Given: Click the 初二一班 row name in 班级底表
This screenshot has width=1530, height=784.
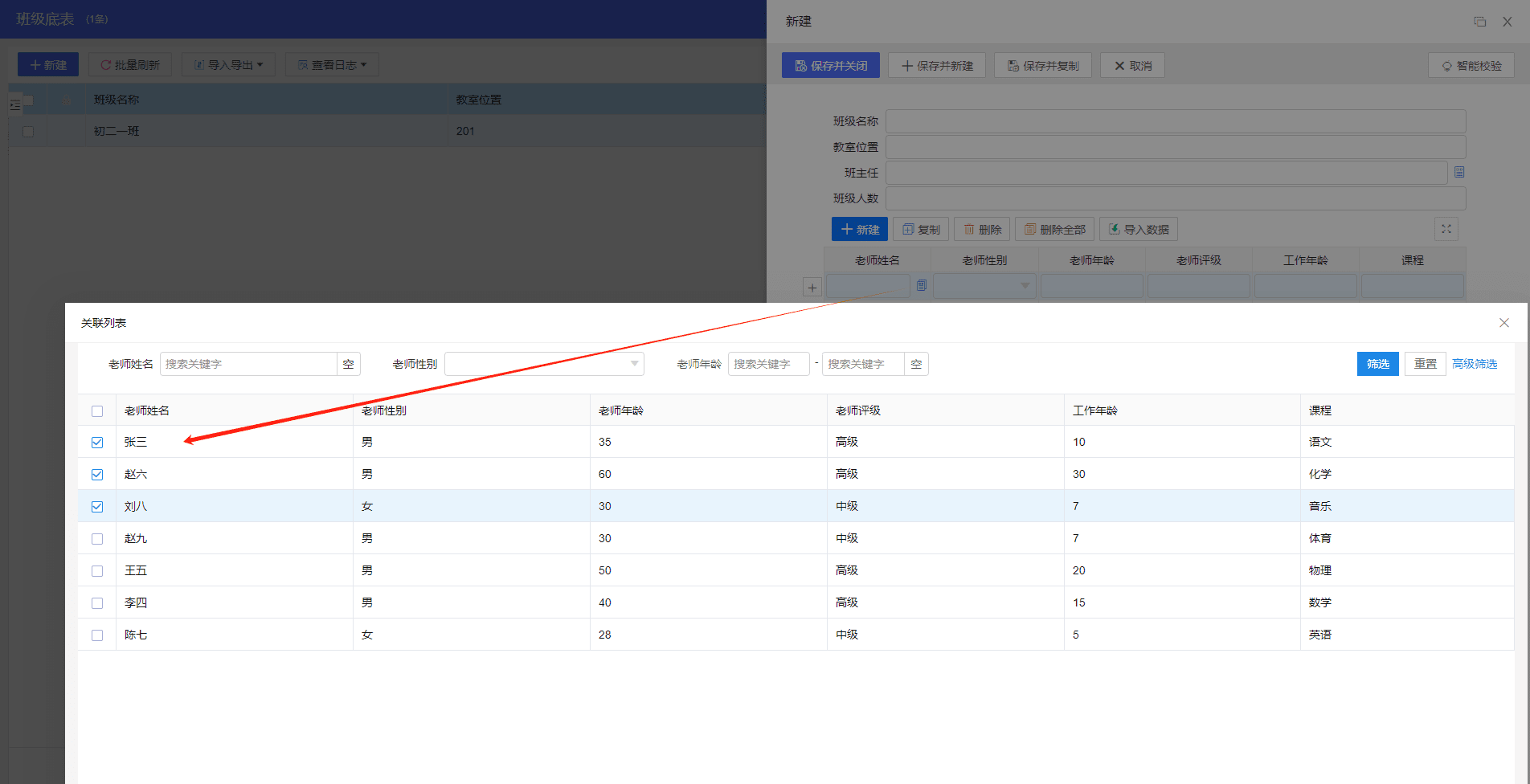Looking at the screenshot, I should pos(117,131).
